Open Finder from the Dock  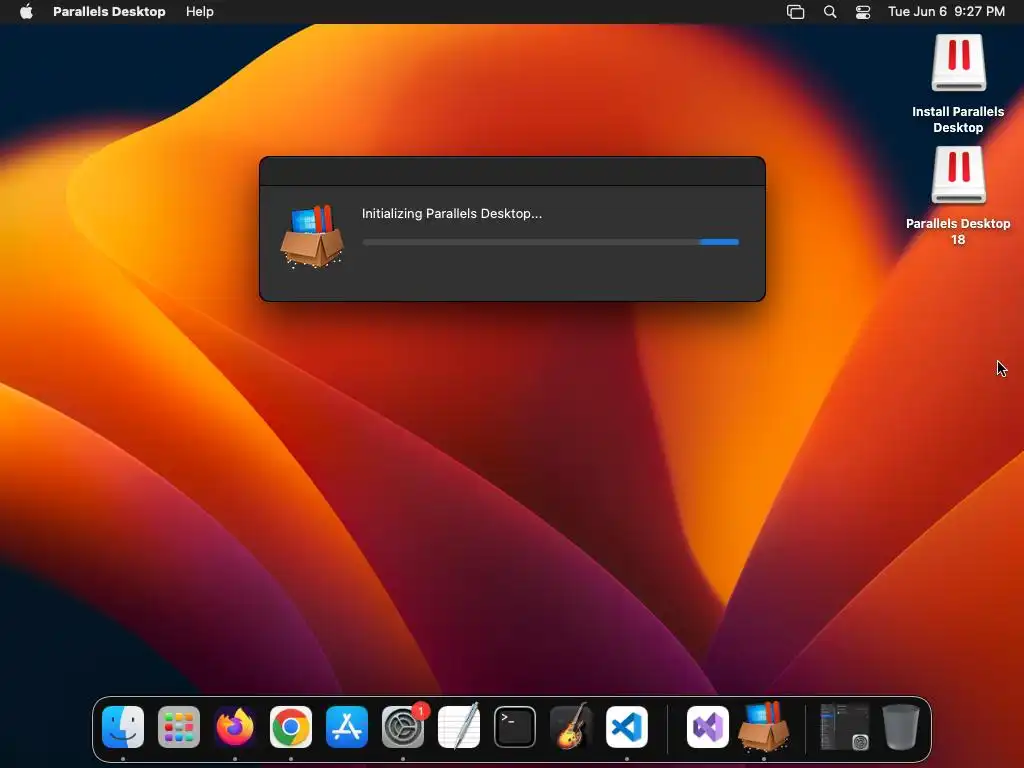[x=123, y=727]
